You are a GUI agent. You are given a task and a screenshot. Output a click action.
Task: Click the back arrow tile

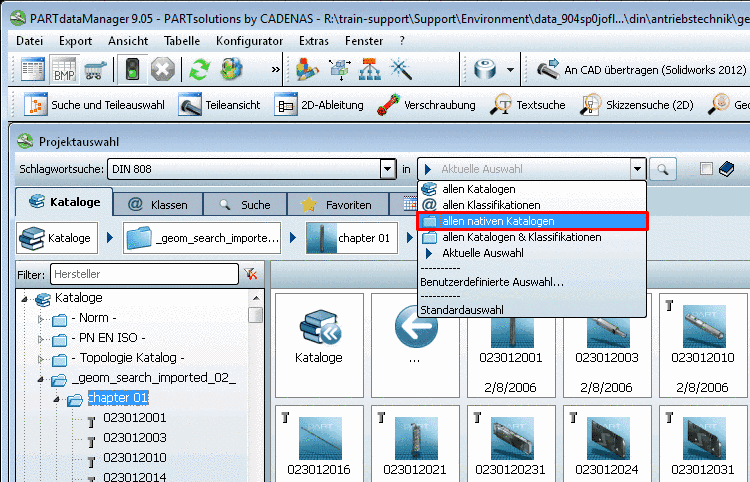415,345
